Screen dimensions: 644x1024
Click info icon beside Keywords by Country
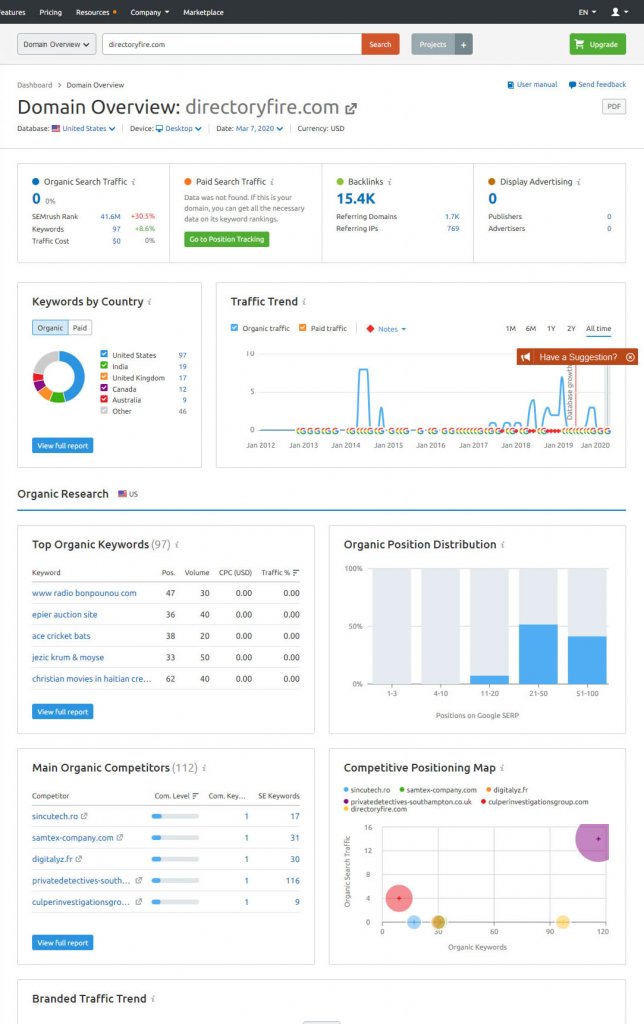150,302
